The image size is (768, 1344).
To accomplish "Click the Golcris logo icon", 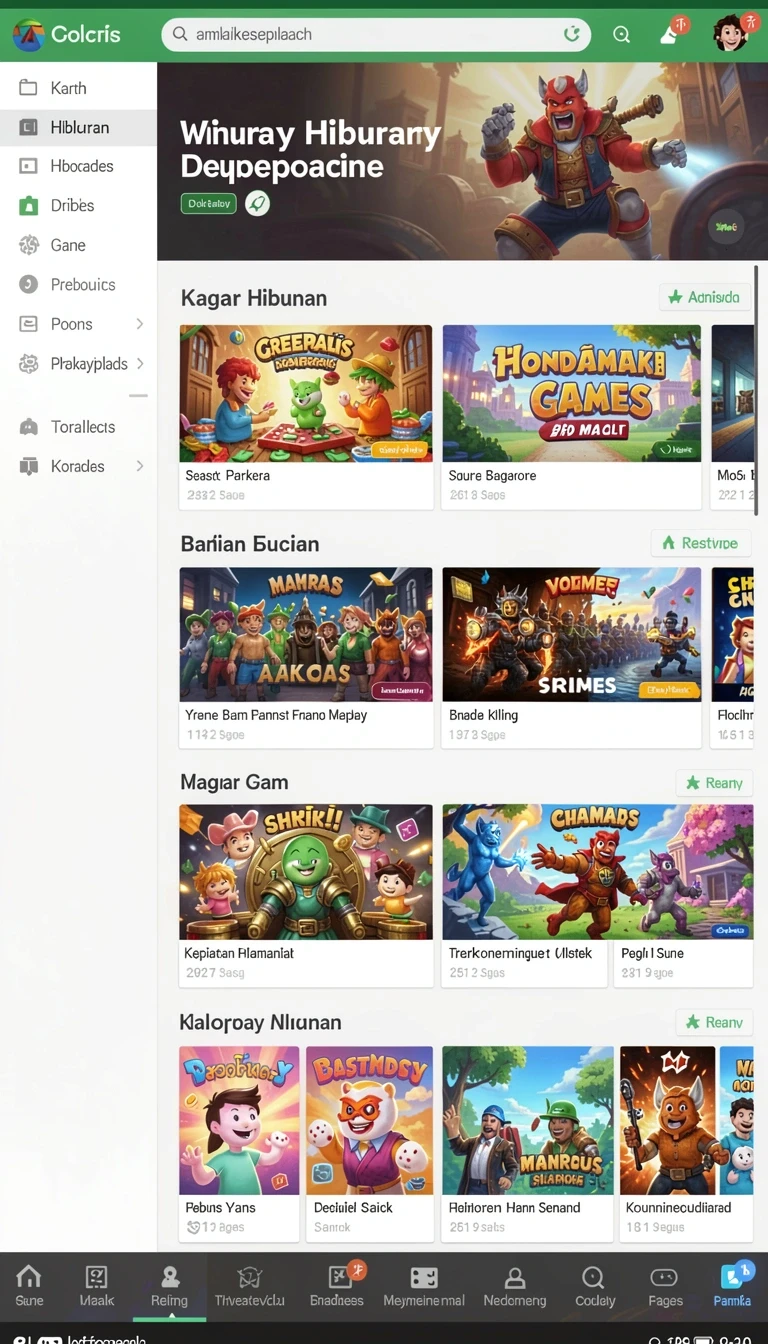I will tap(28, 35).
